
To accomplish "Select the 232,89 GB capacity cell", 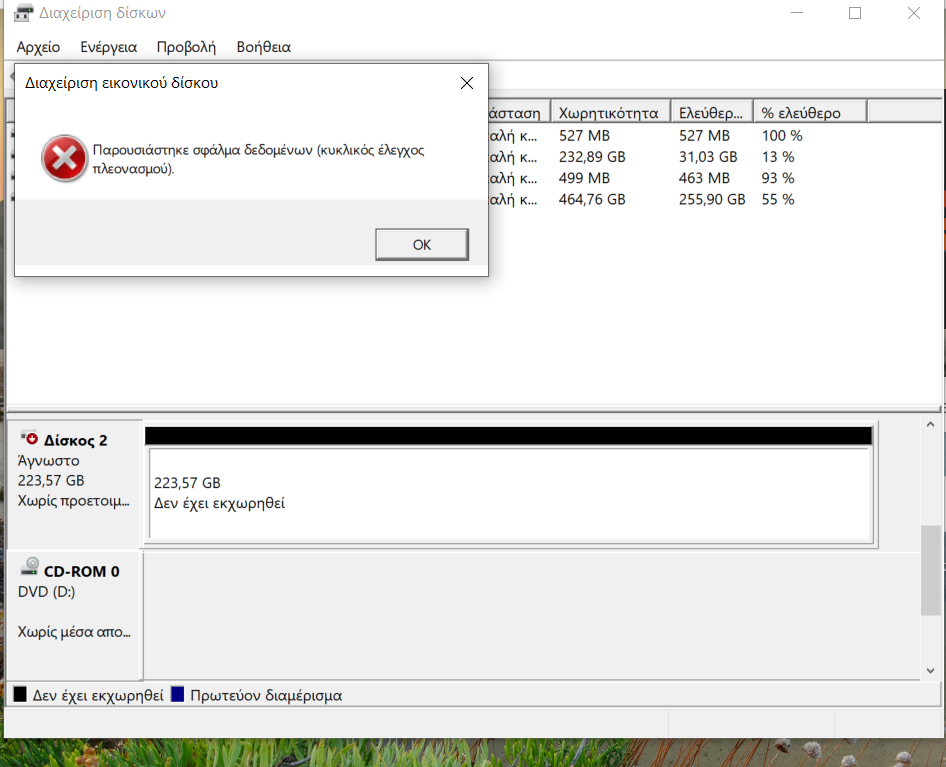I will coord(592,157).
